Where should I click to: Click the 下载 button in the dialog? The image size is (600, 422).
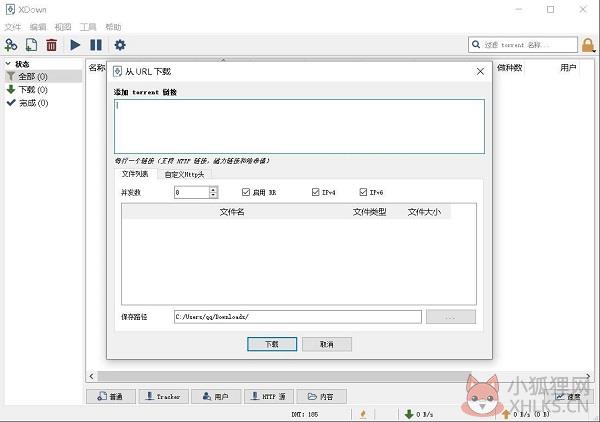272,344
